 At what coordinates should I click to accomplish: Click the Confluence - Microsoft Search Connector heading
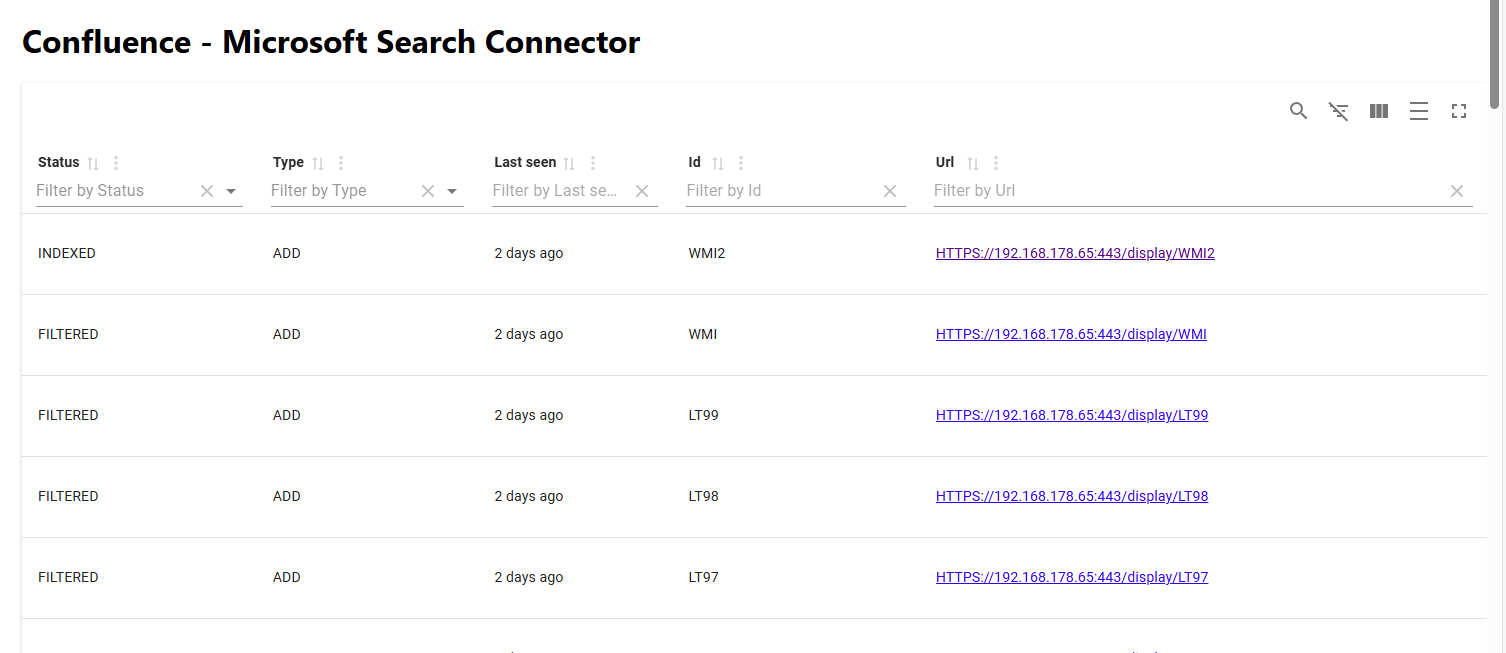point(331,42)
